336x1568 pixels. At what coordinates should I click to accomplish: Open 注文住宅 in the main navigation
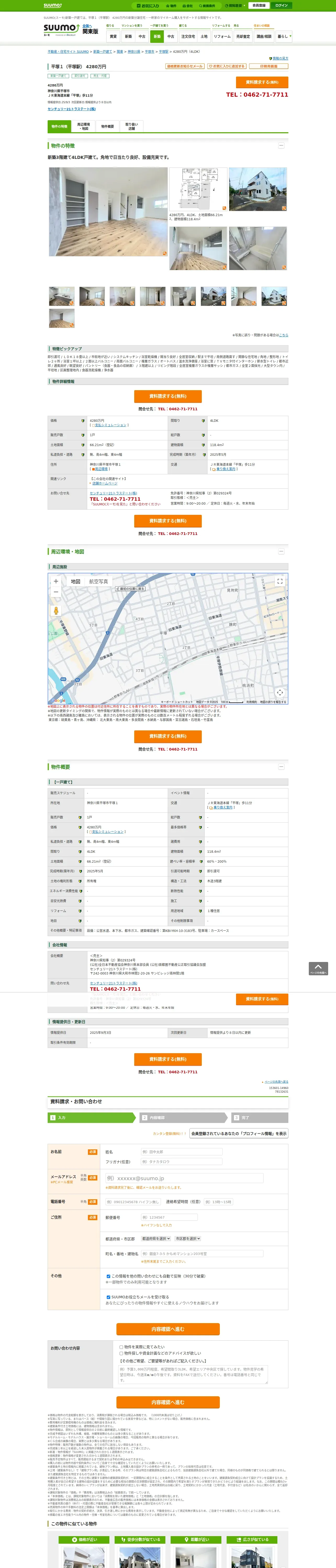188,37
